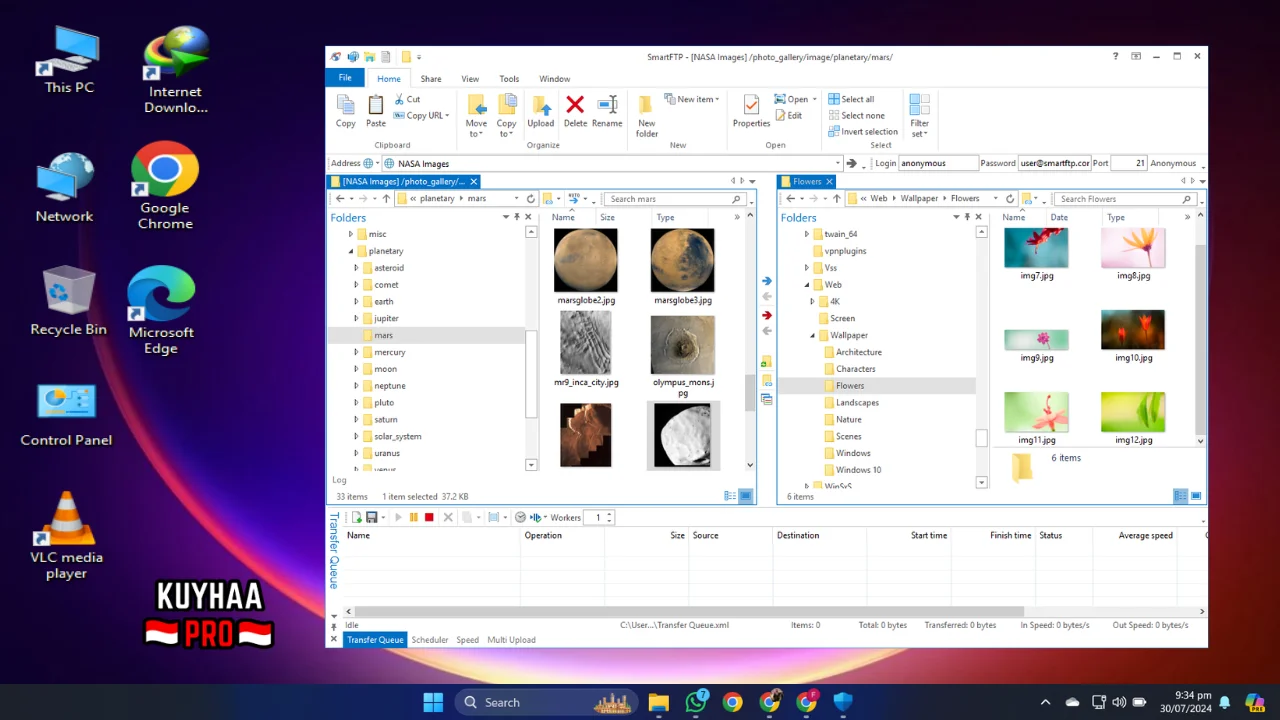This screenshot has height=720, width=1280.
Task: Switch mars pane to thumbnail view icon
Action: coord(745,496)
